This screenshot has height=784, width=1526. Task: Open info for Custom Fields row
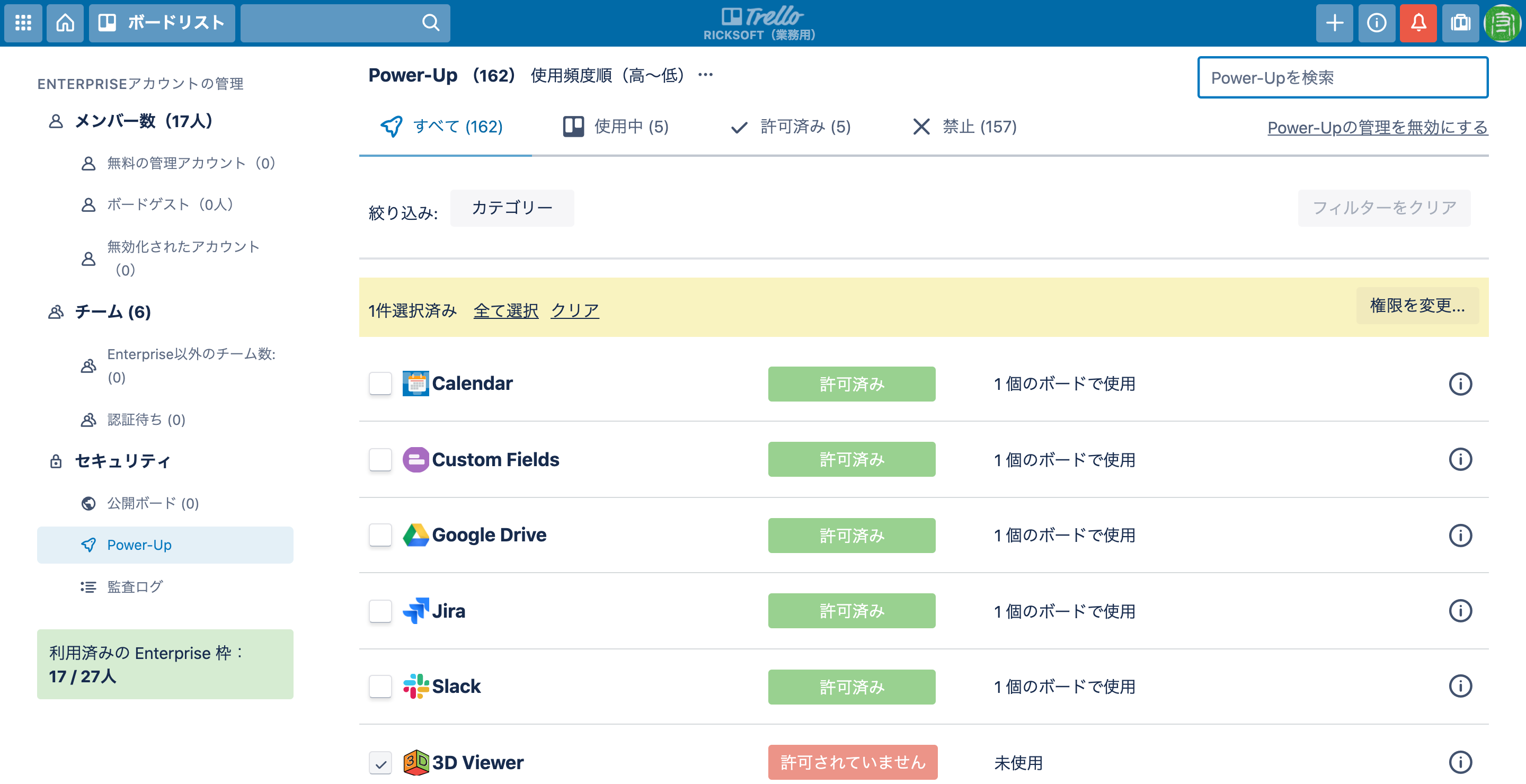(1460, 459)
